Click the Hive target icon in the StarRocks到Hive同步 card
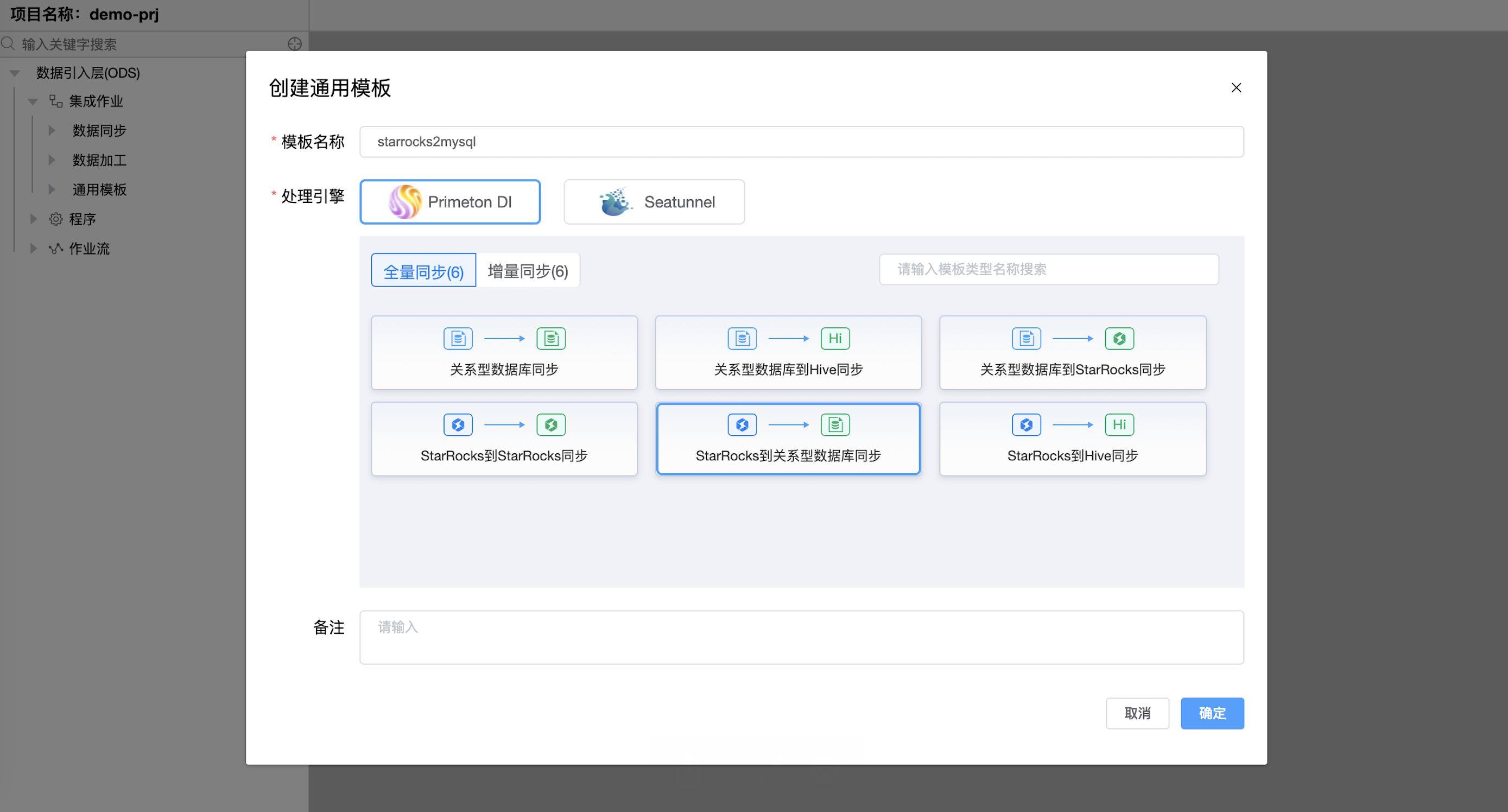Image resolution: width=1508 pixels, height=812 pixels. (x=1119, y=424)
